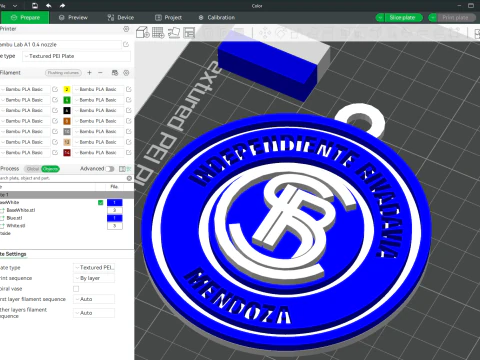Click the Auto orient toolbar icon
Viewport: 480px width, 360px height.
pos(174,32)
